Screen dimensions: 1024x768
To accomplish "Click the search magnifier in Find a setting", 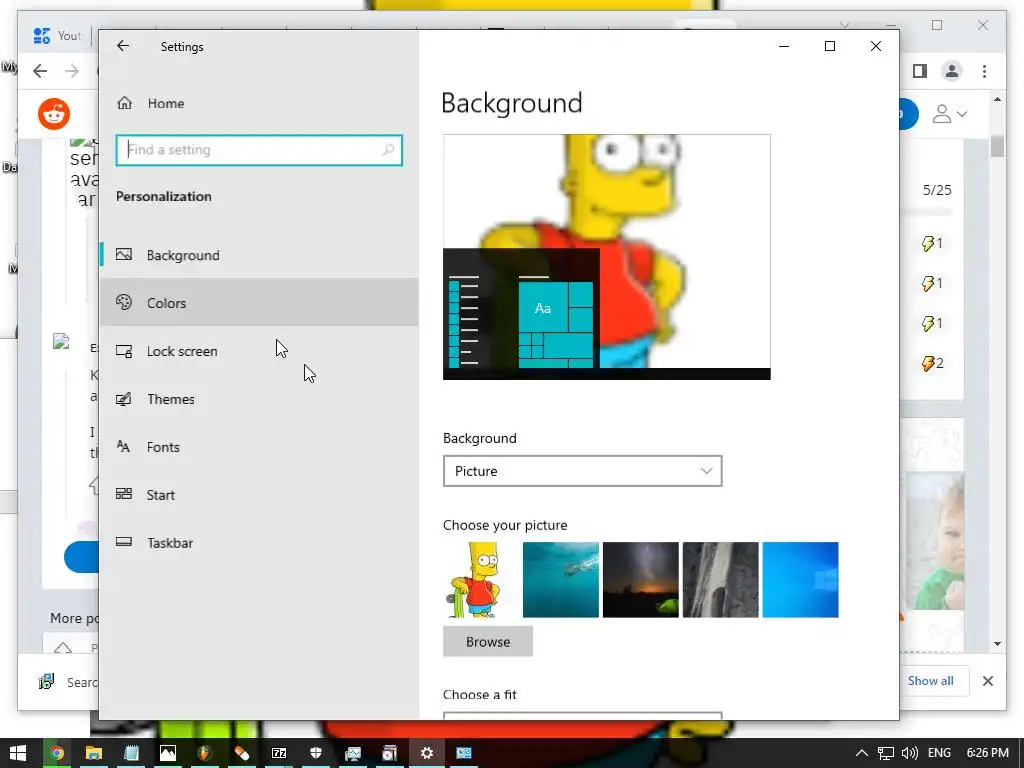I will pyautogui.click(x=388, y=150).
